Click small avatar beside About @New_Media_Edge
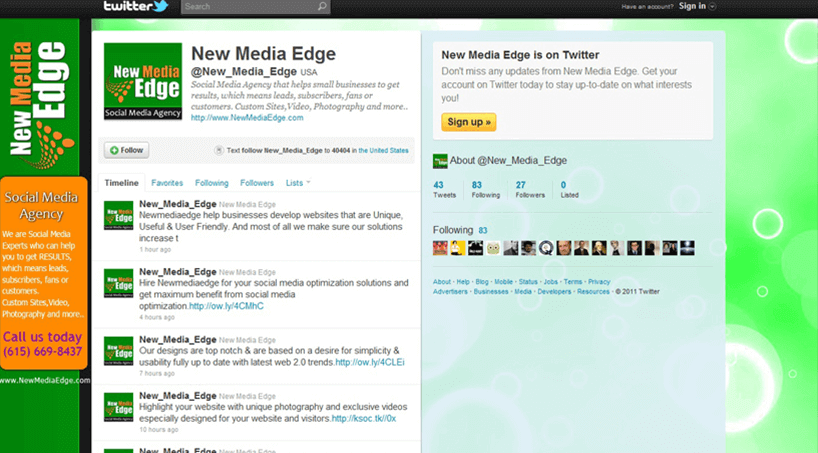This screenshot has height=453, width=818. click(x=440, y=161)
